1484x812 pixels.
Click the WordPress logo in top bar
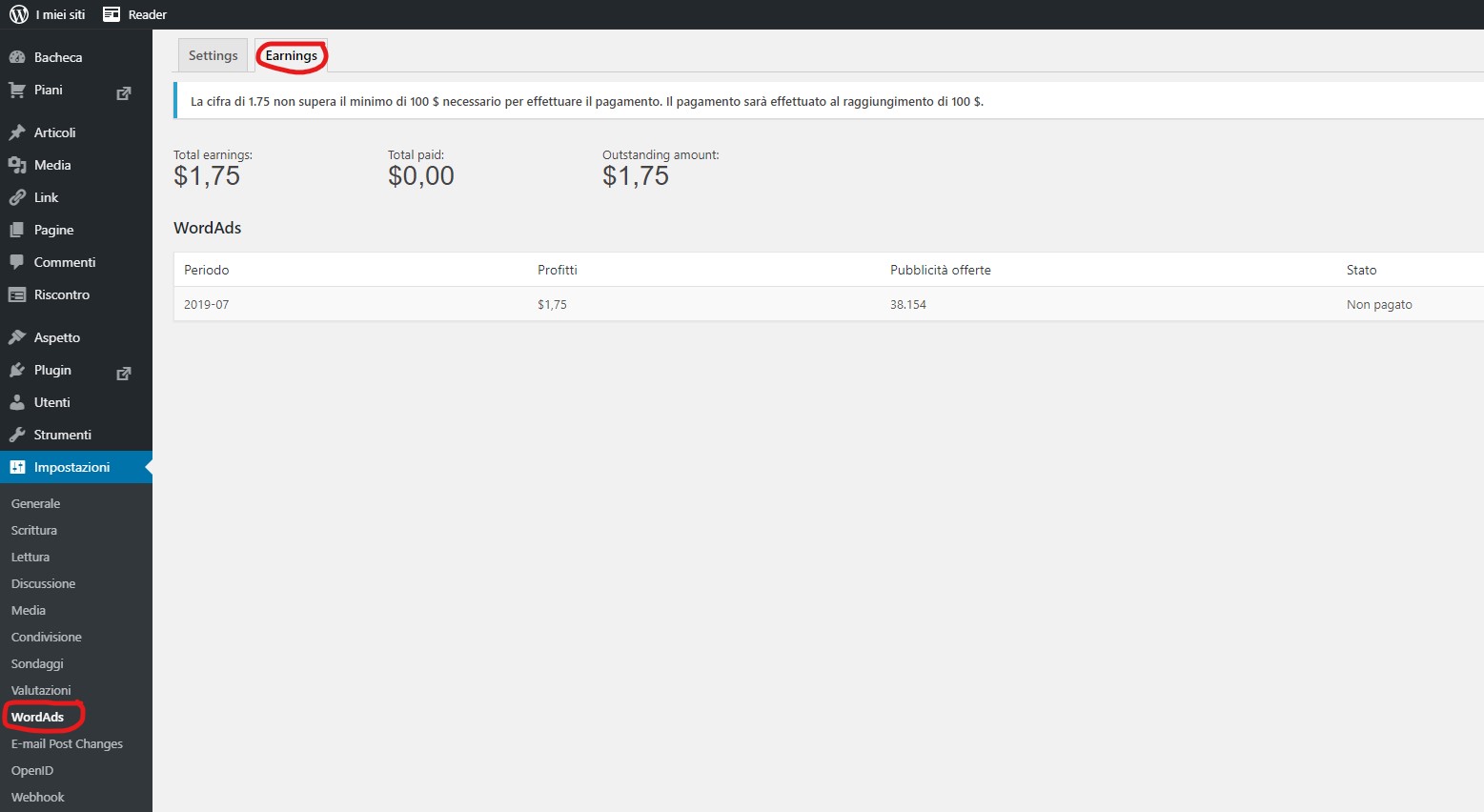[x=19, y=14]
